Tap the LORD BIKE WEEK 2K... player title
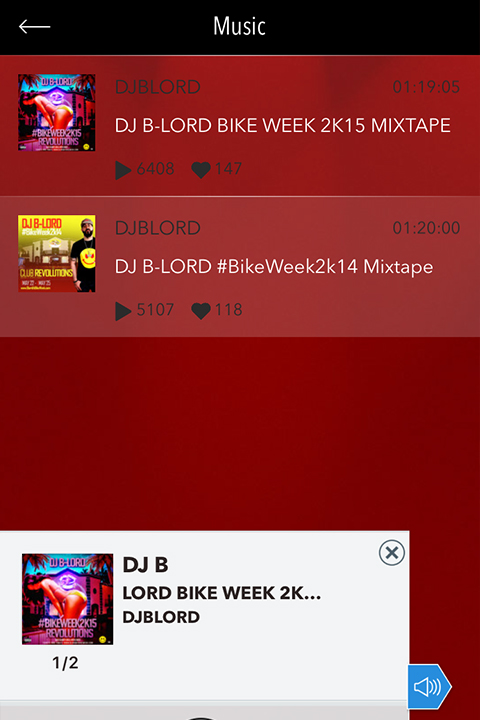 [x=221, y=593]
